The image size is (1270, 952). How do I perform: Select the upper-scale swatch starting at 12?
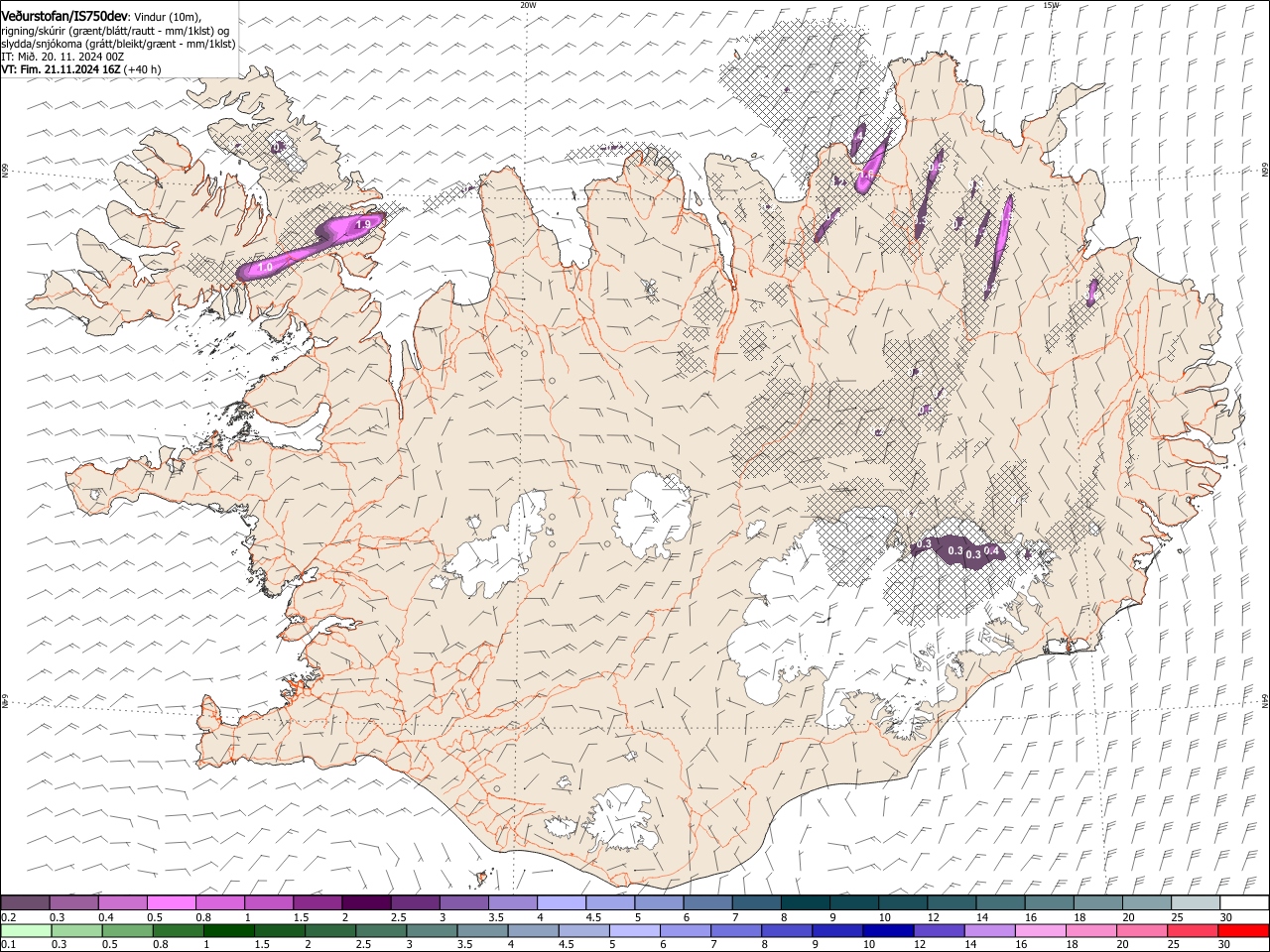point(952,902)
